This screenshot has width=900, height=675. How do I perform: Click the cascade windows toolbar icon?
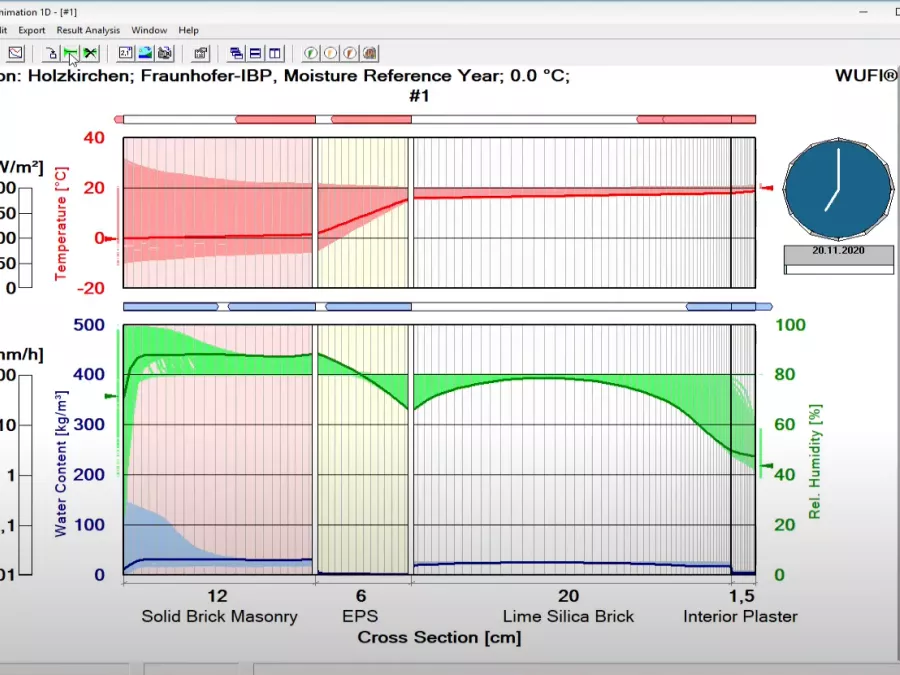(236, 53)
